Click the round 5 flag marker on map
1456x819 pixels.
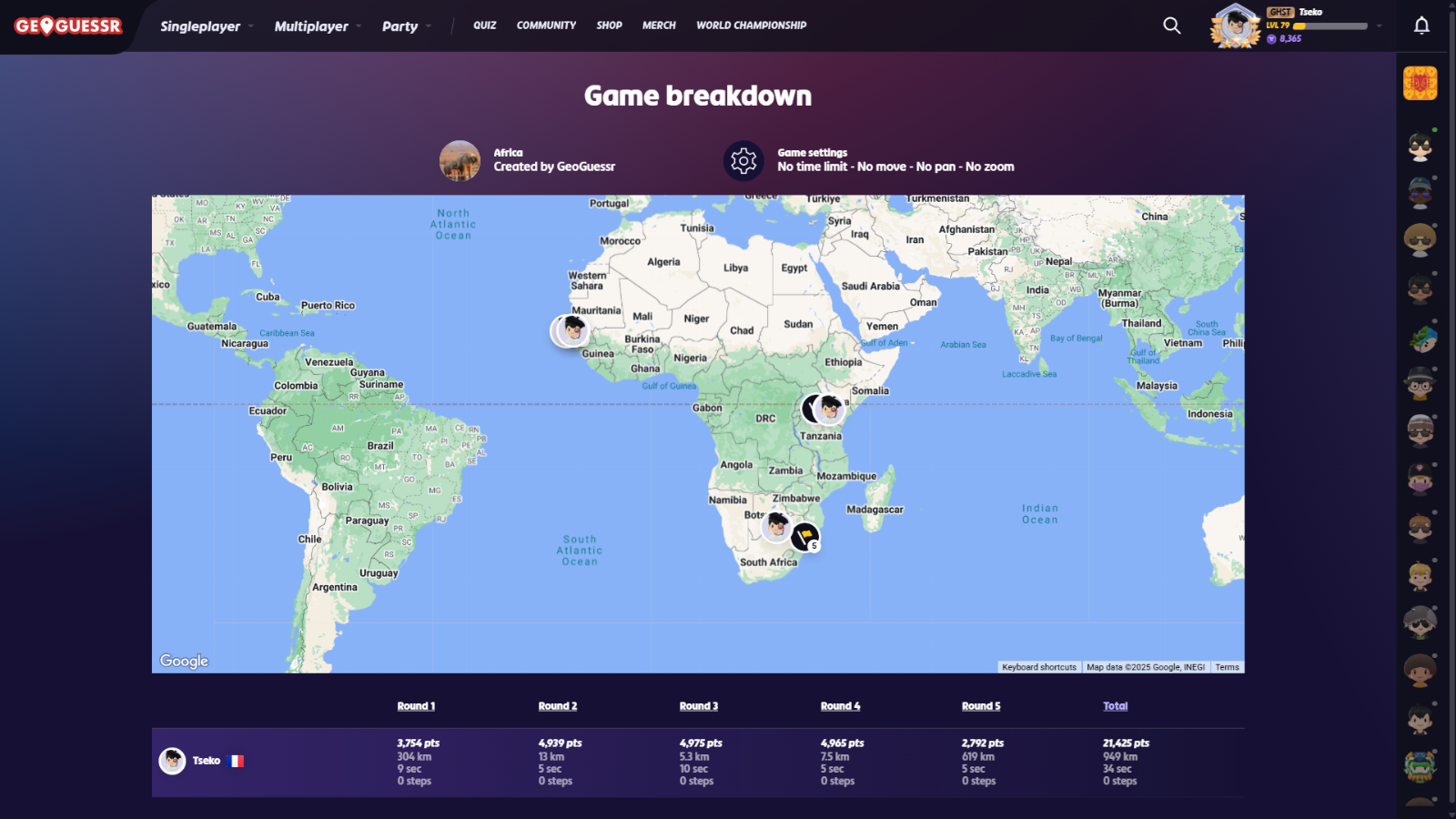804,537
